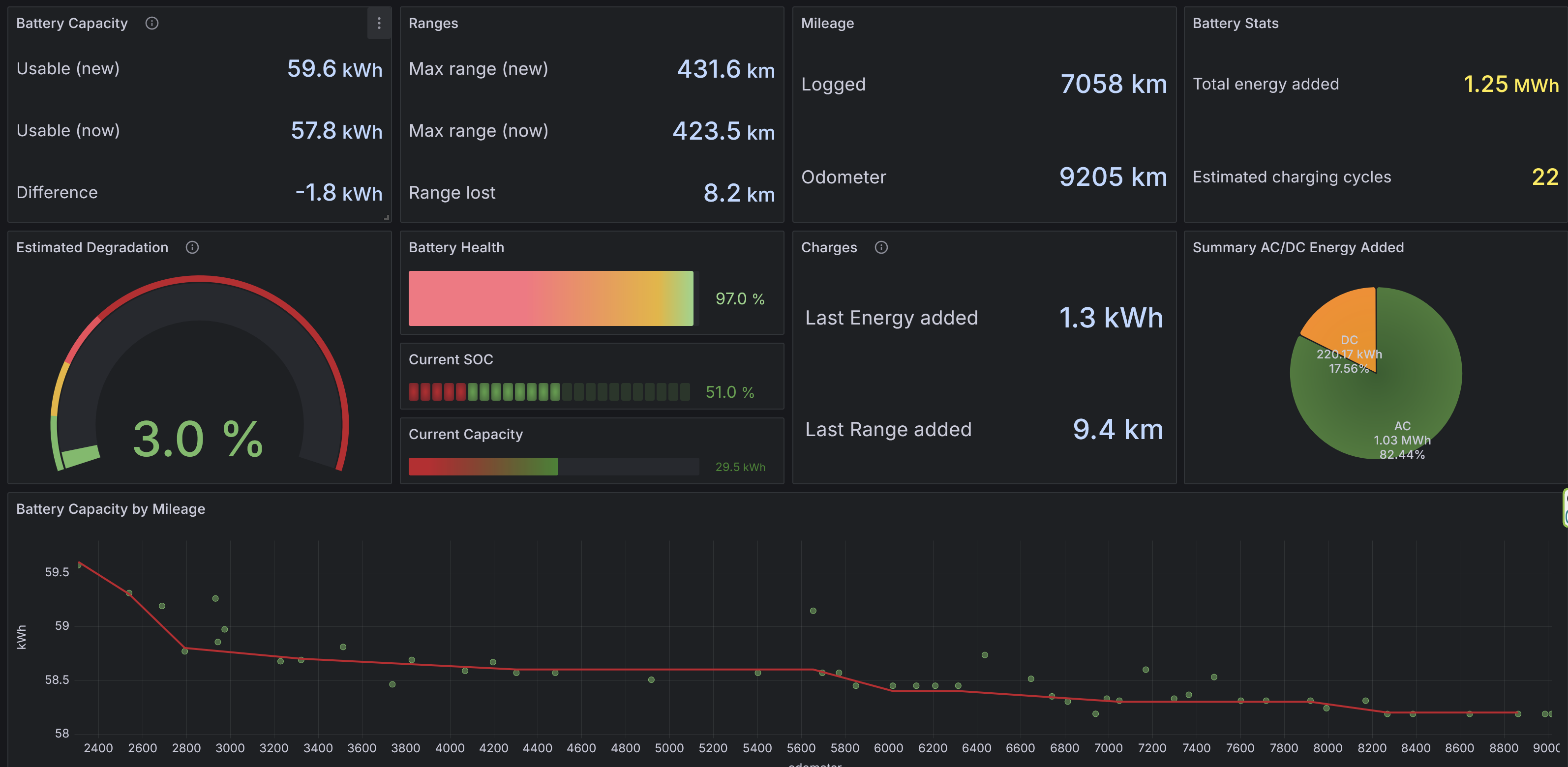1568x767 pixels.
Task: Click the Charges panel info icon
Action: point(881,248)
